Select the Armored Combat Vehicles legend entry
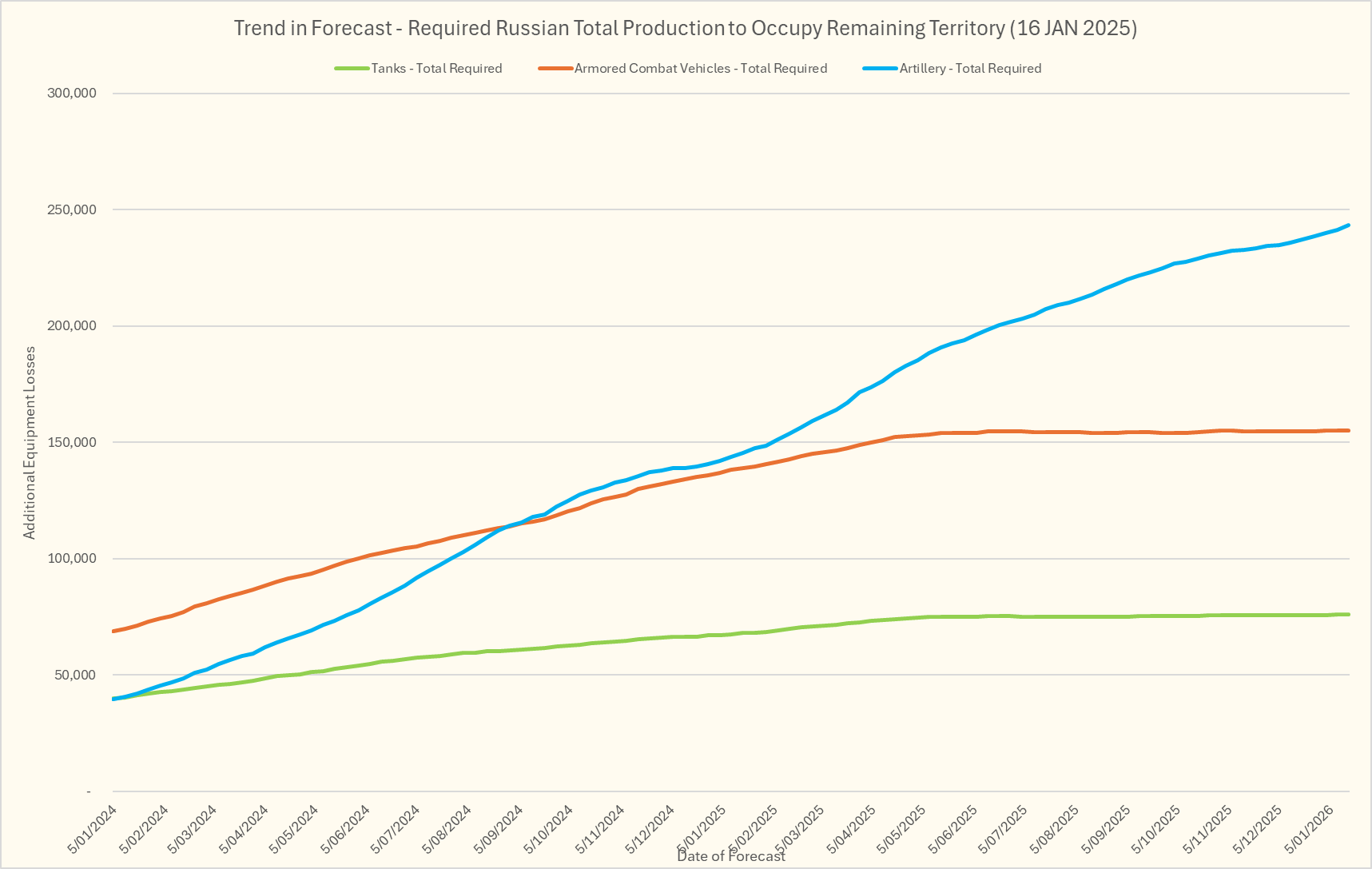Viewport: 1372px width, 869px height. (x=700, y=69)
